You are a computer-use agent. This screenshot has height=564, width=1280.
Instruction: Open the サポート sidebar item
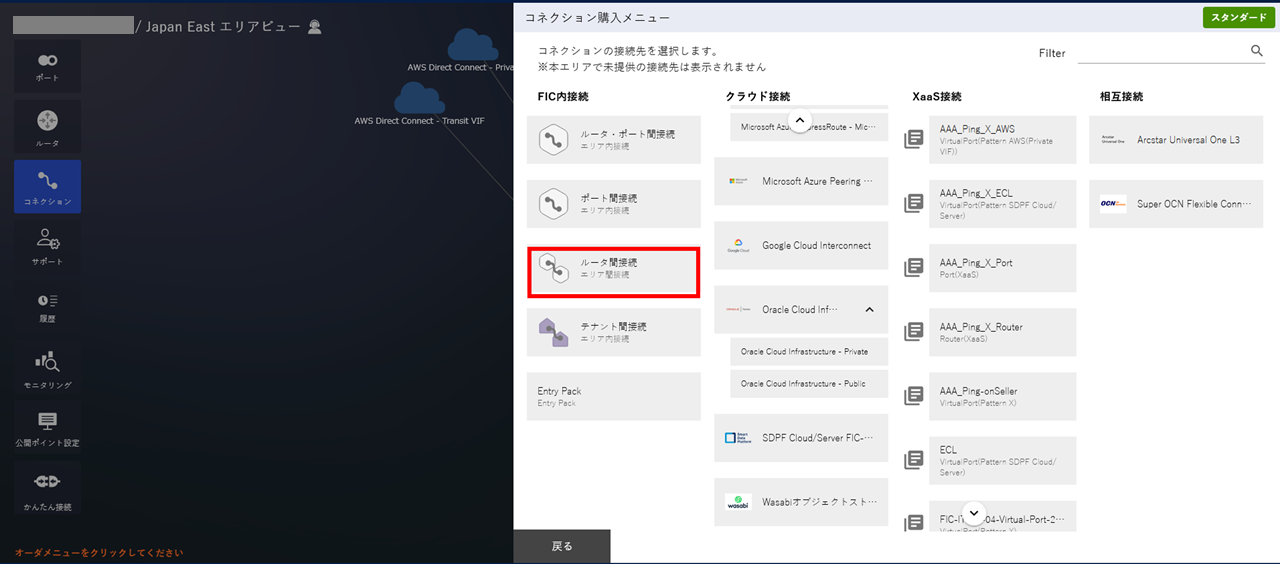coord(47,246)
